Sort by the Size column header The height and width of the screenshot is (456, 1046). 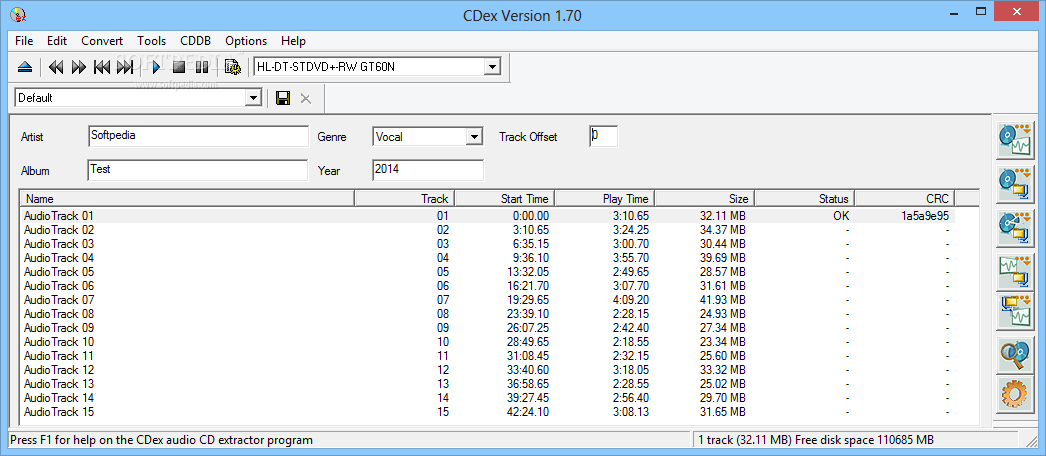[x=704, y=199]
